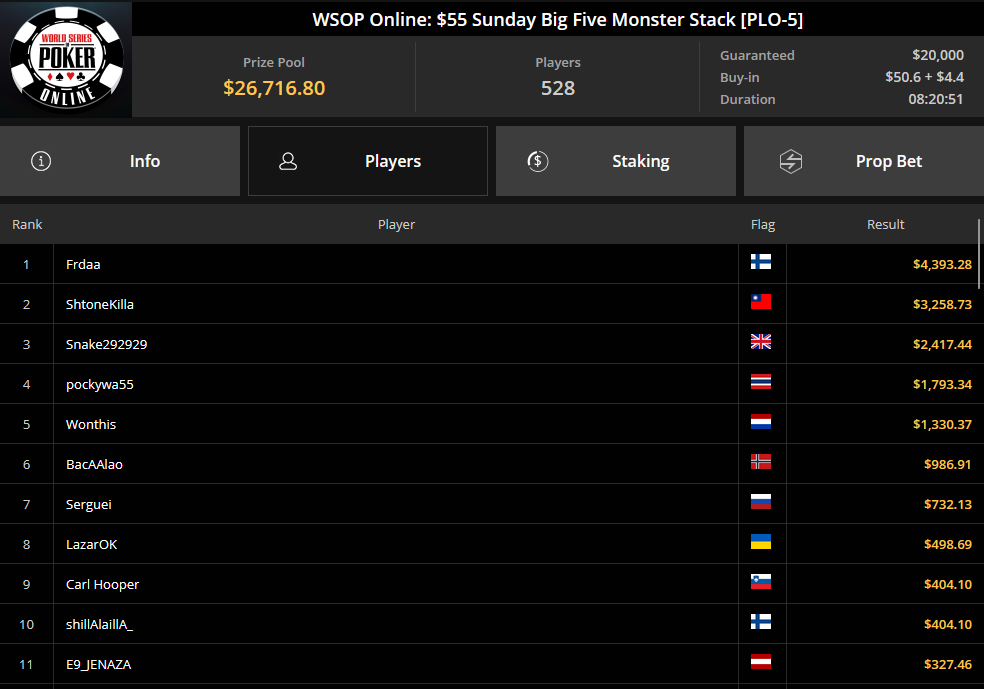Click the Result column header
The width and height of the screenshot is (984, 689).
coord(885,225)
